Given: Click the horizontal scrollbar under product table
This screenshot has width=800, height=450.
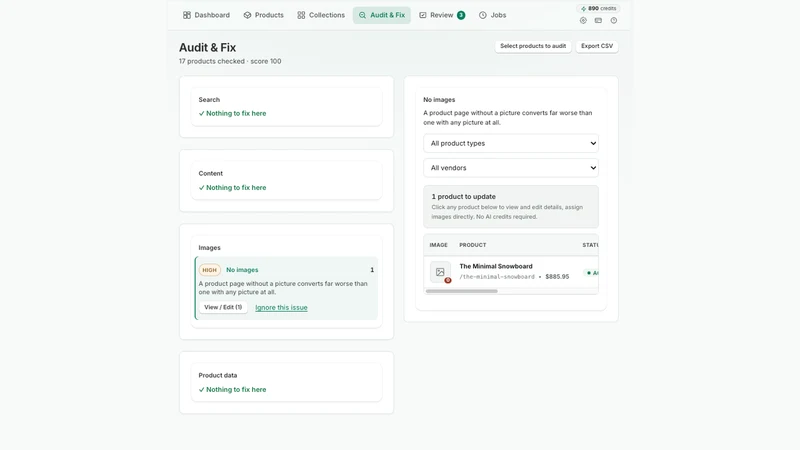Looking at the screenshot, I should click(x=461, y=291).
